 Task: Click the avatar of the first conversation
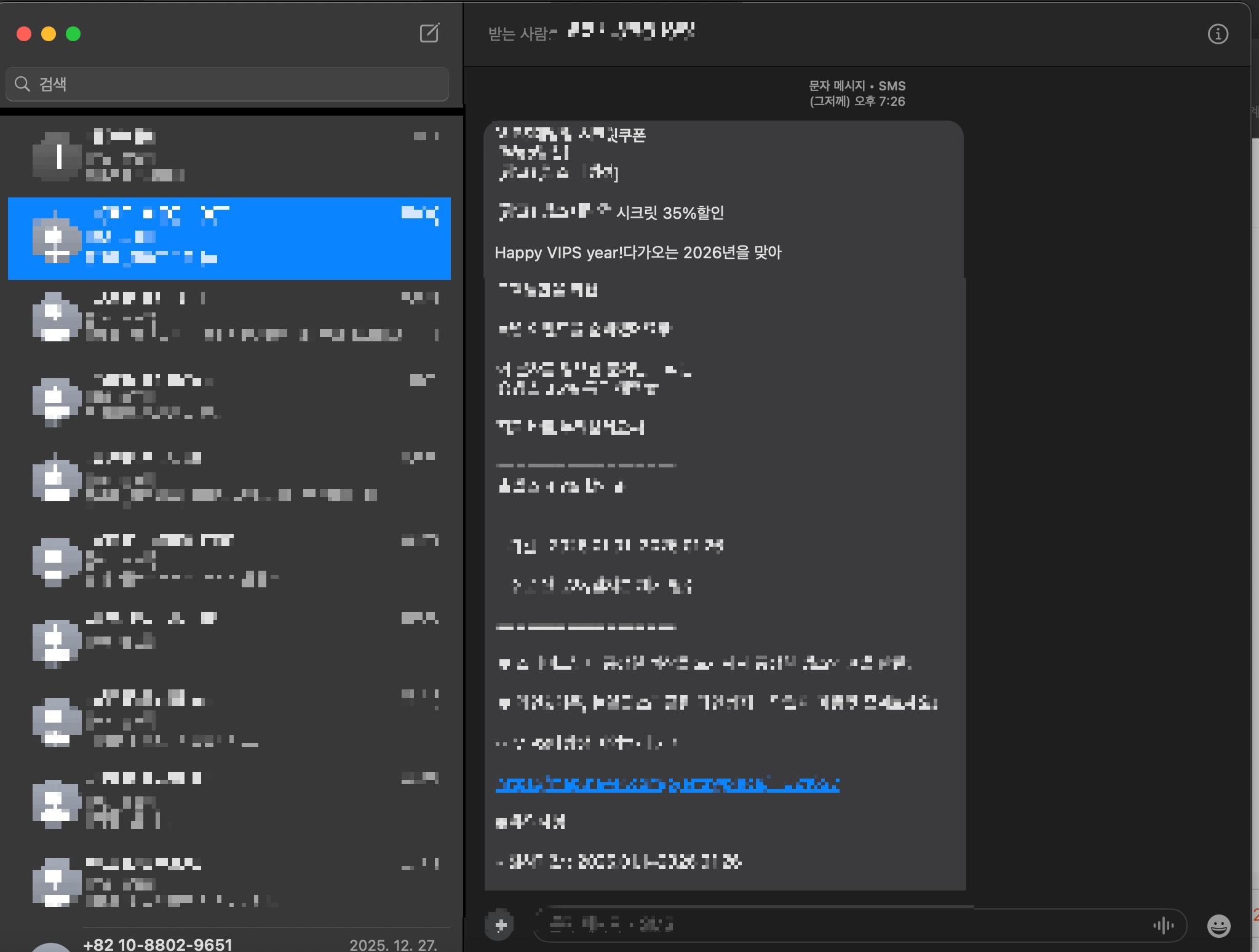point(57,156)
